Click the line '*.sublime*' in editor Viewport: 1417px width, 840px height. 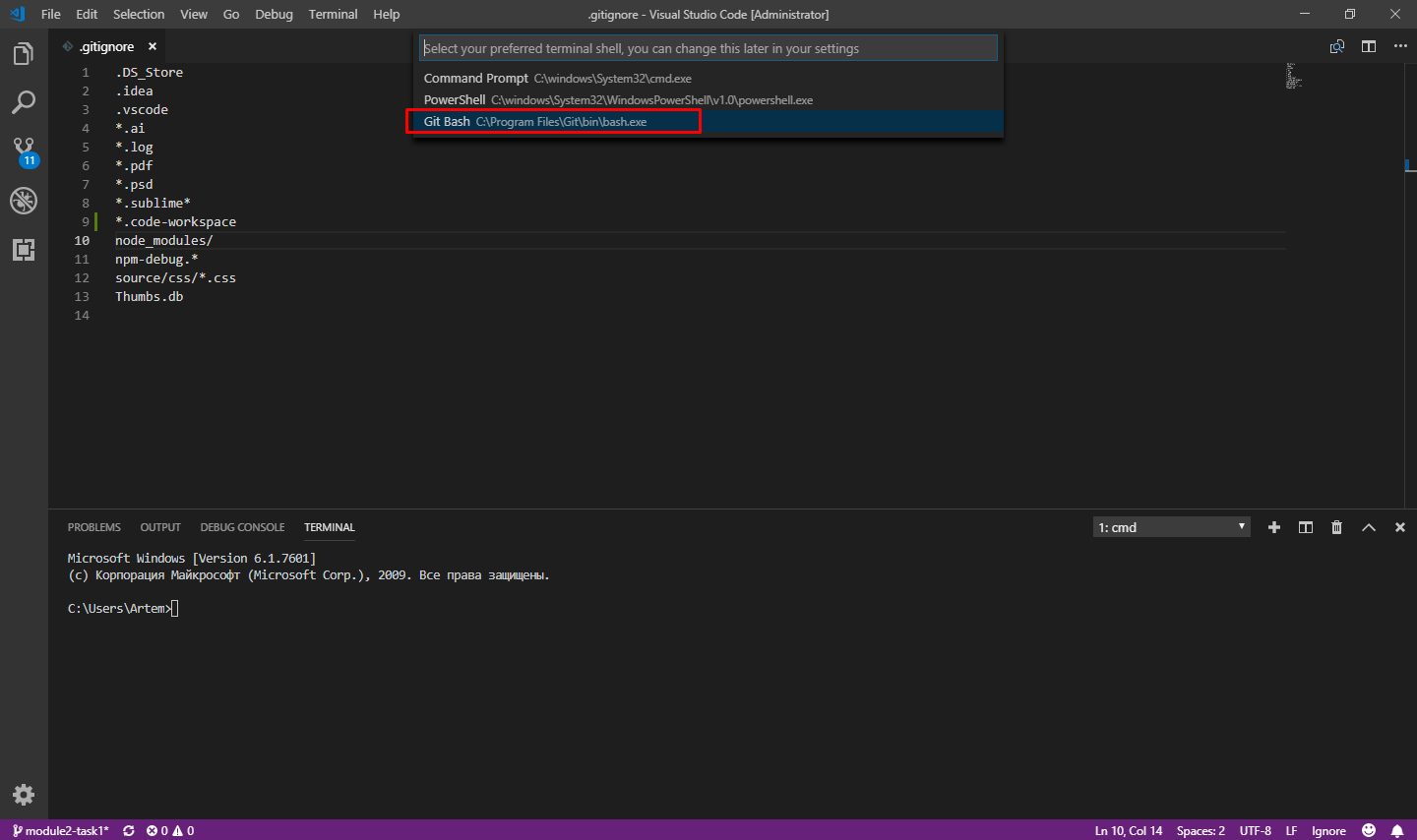click(x=153, y=203)
